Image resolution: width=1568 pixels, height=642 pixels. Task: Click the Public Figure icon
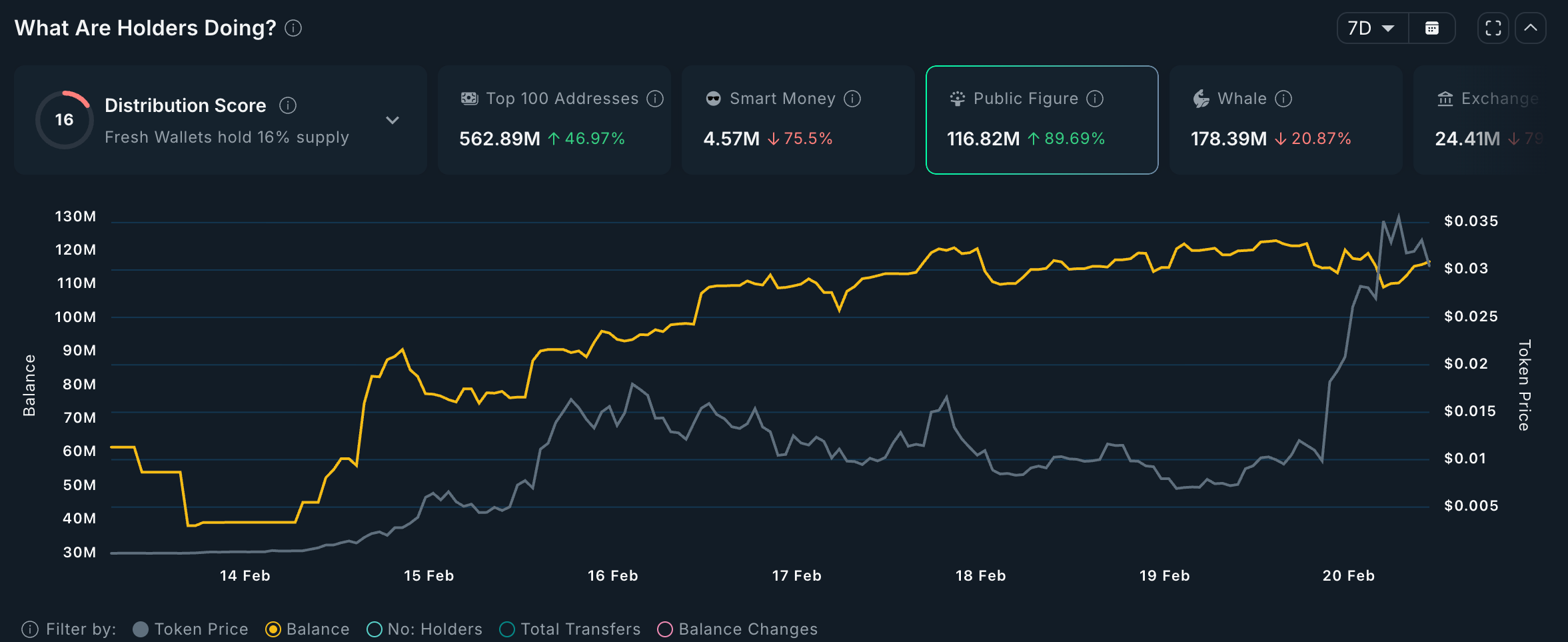(x=958, y=98)
